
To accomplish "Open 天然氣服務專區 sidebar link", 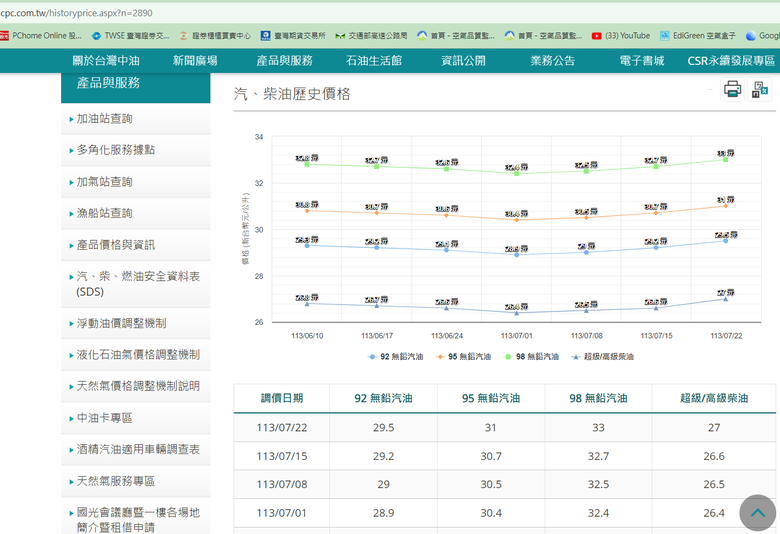I will tap(135, 481).
